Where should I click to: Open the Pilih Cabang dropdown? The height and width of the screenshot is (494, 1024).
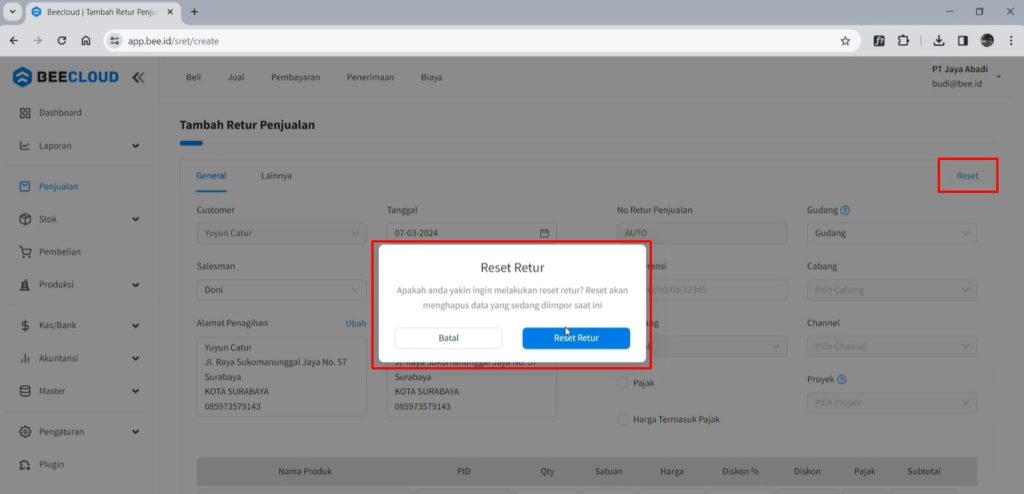pyautogui.click(x=892, y=289)
